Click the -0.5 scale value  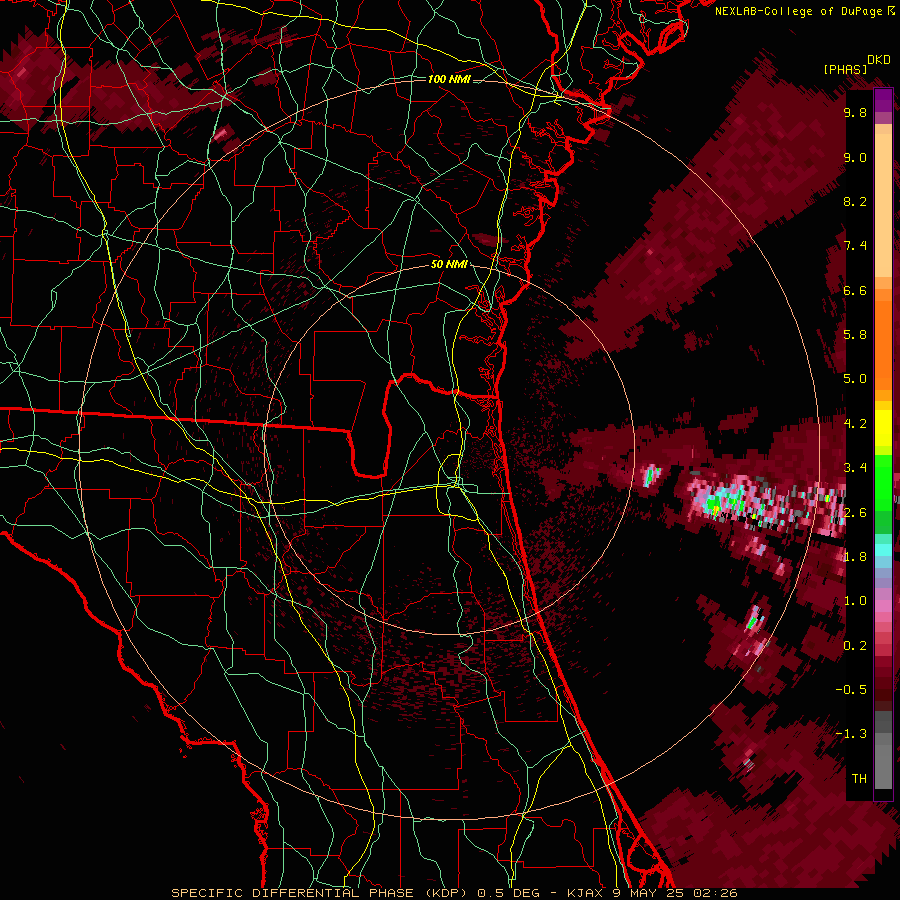coord(851,690)
